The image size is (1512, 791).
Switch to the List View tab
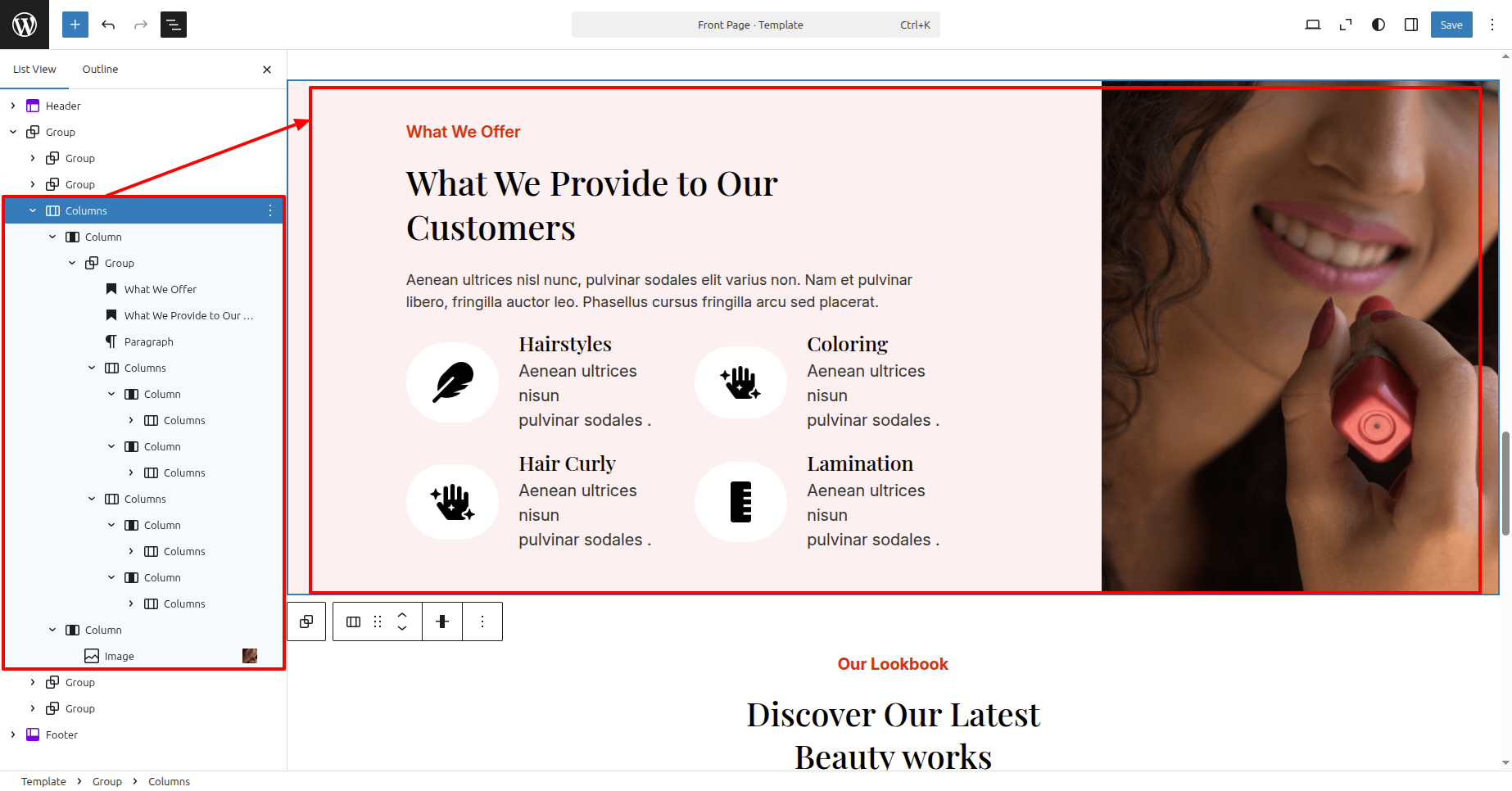click(x=34, y=70)
